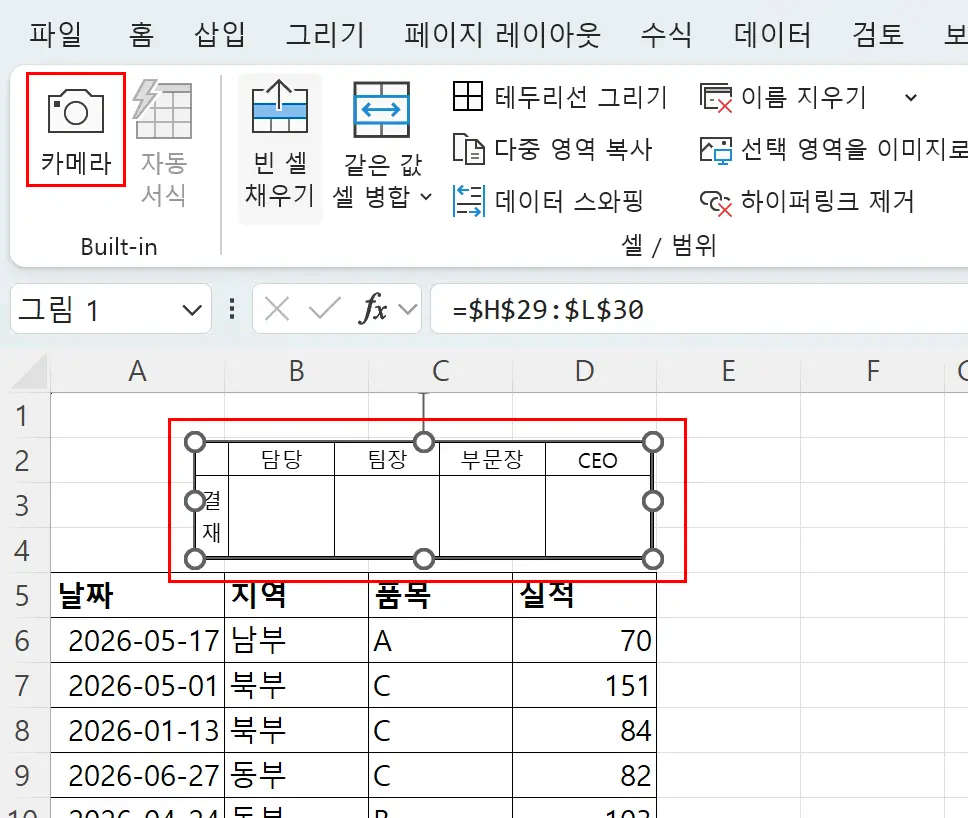Run 데이터 스와핑 data swap tool
Screen dimensions: 968x818
(x=470, y=200)
